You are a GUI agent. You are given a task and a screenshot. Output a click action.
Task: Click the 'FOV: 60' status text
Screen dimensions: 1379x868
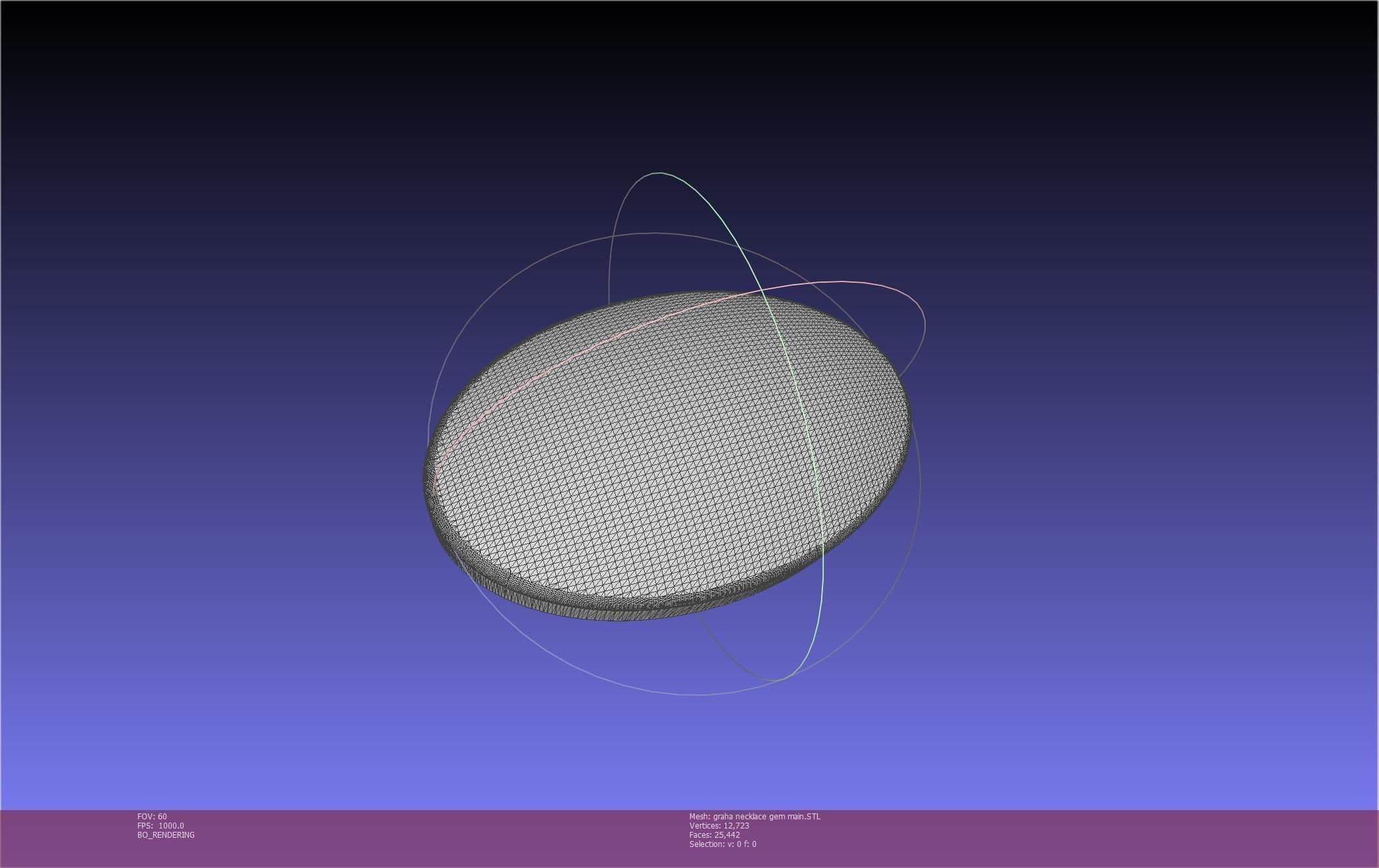pos(152,817)
